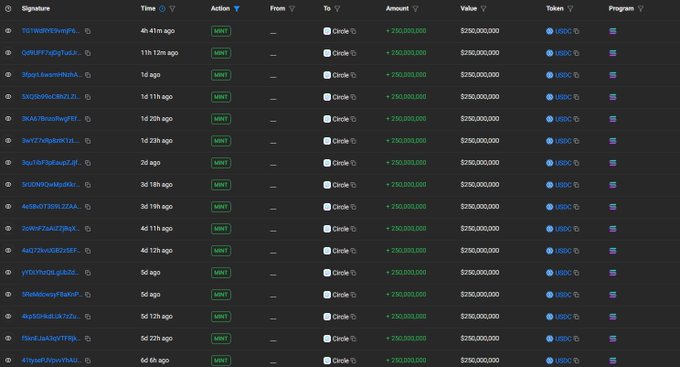680x367 pixels.
Task: Click the USDC coin logo in the 3d 19h ago row
Action: pyautogui.click(x=549, y=207)
